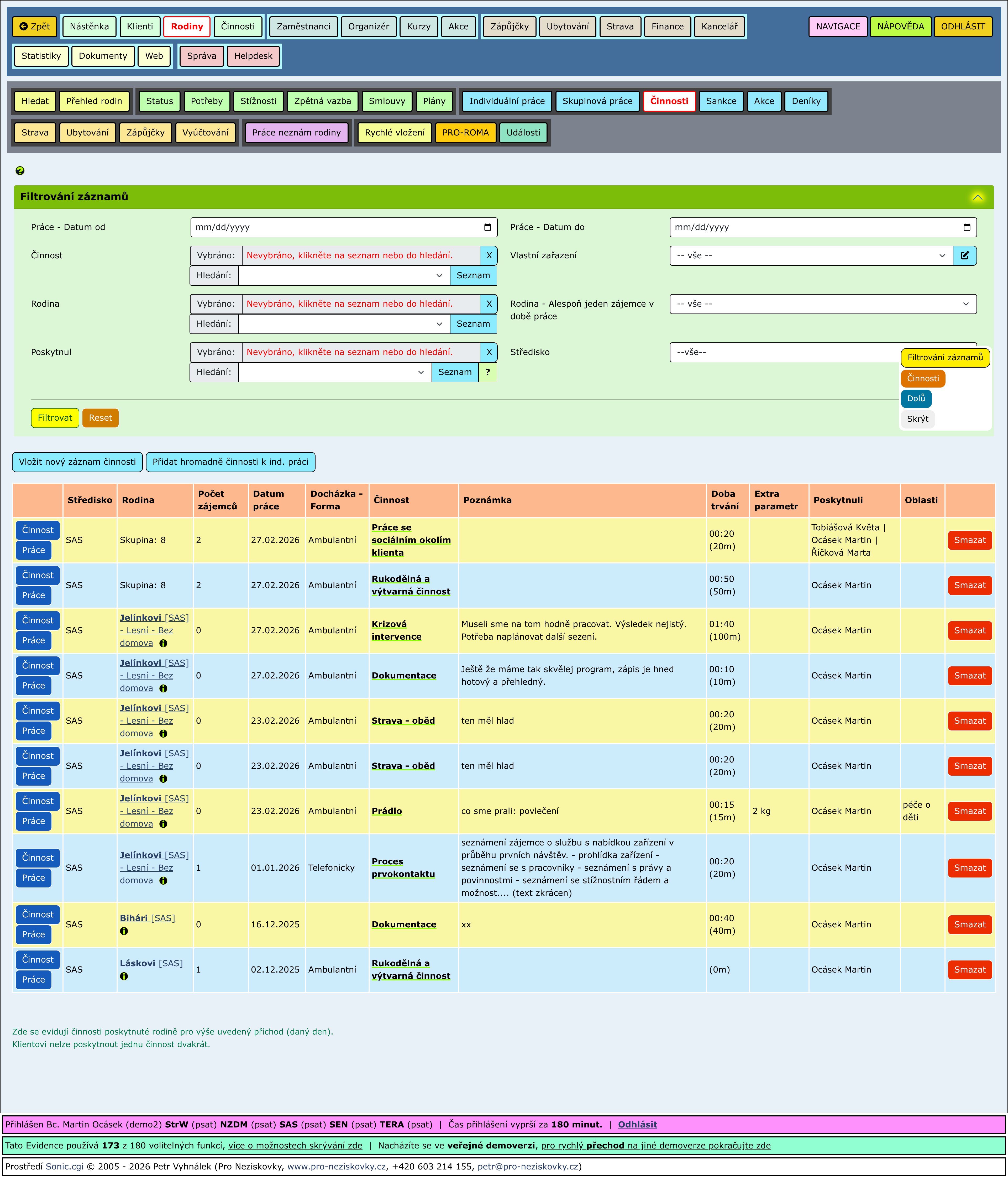The height and width of the screenshot is (1191, 1008).
Task: Click info icon in Láskovi family row
Action: pyautogui.click(x=124, y=976)
